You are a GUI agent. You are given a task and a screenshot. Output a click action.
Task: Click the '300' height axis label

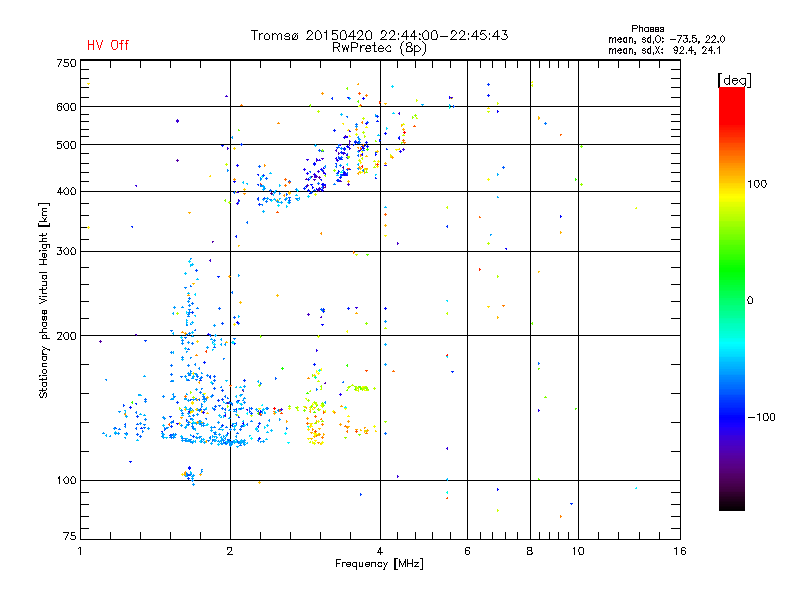[x=66, y=251]
